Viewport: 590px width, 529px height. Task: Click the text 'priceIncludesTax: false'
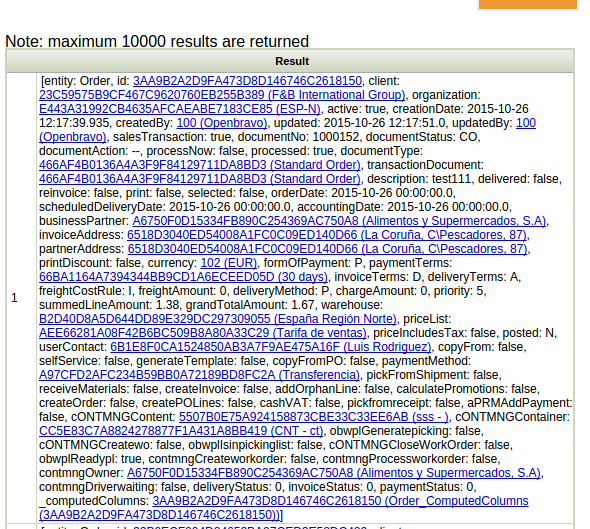(435, 333)
